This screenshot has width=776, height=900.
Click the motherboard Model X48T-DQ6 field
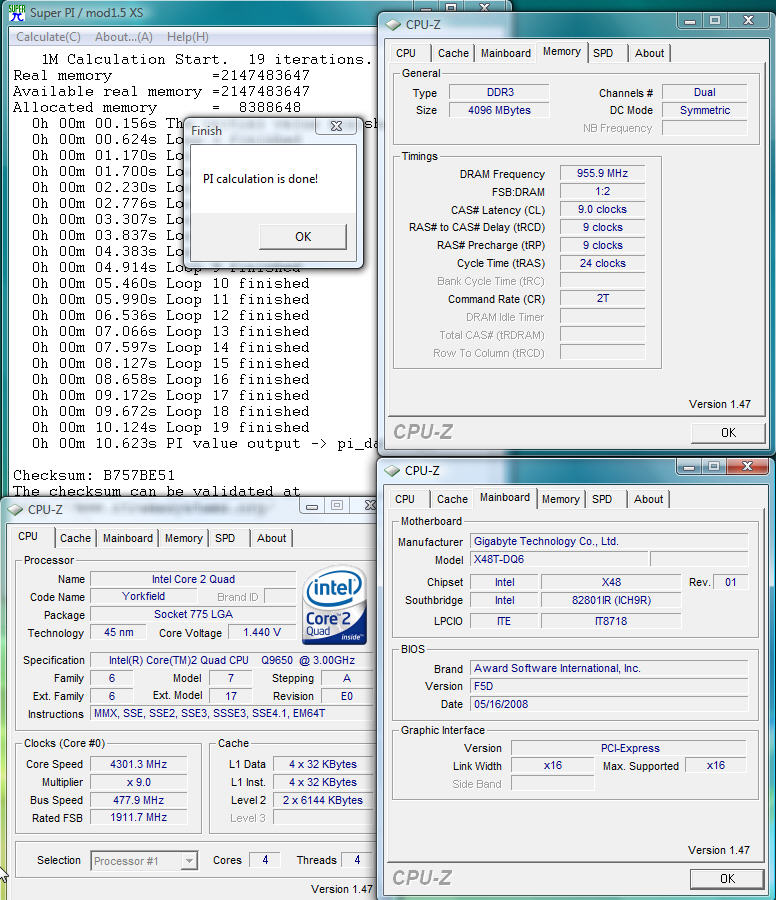click(560, 559)
